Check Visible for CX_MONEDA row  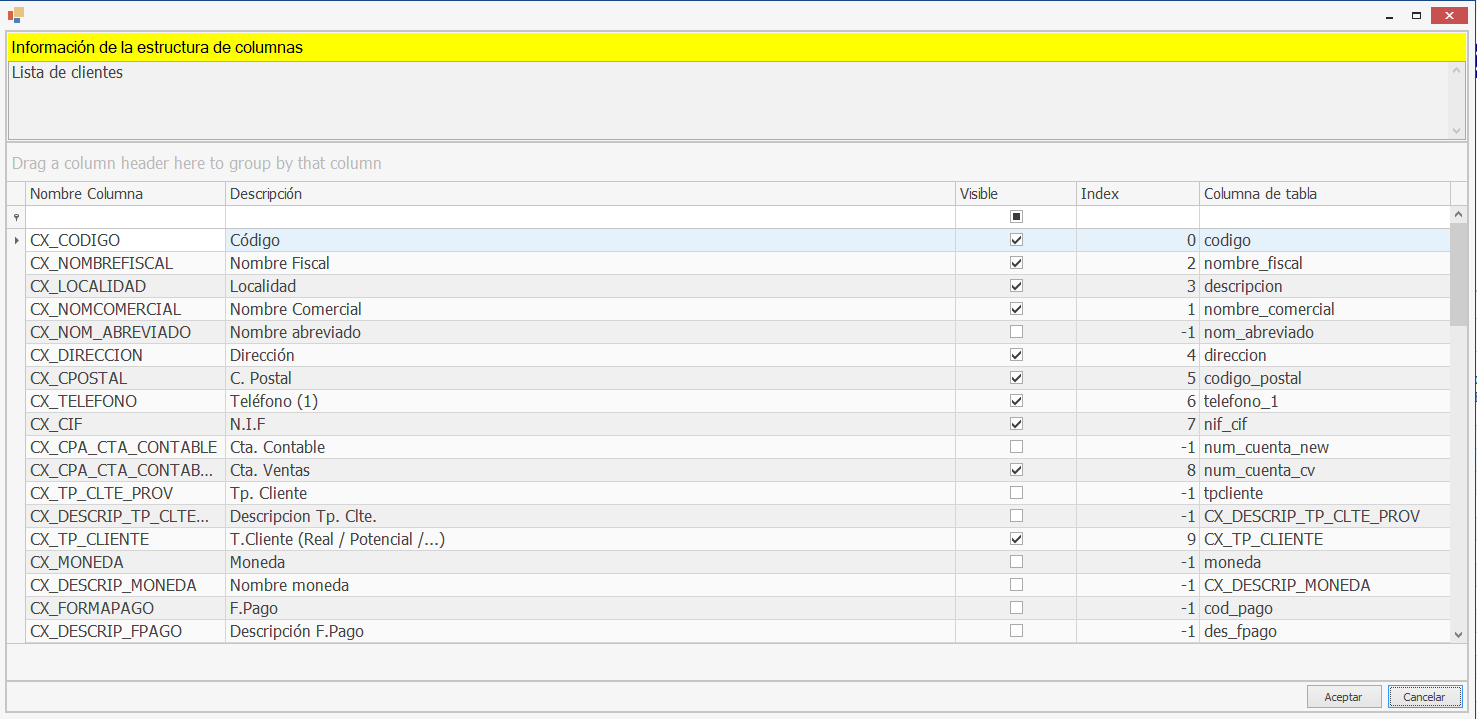tap(1016, 562)
